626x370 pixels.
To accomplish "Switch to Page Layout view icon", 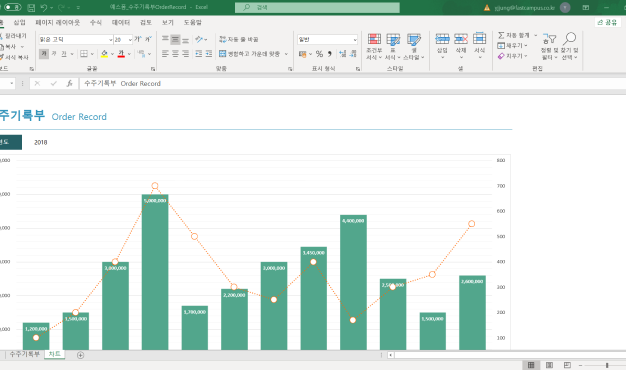I will point(549,365).
